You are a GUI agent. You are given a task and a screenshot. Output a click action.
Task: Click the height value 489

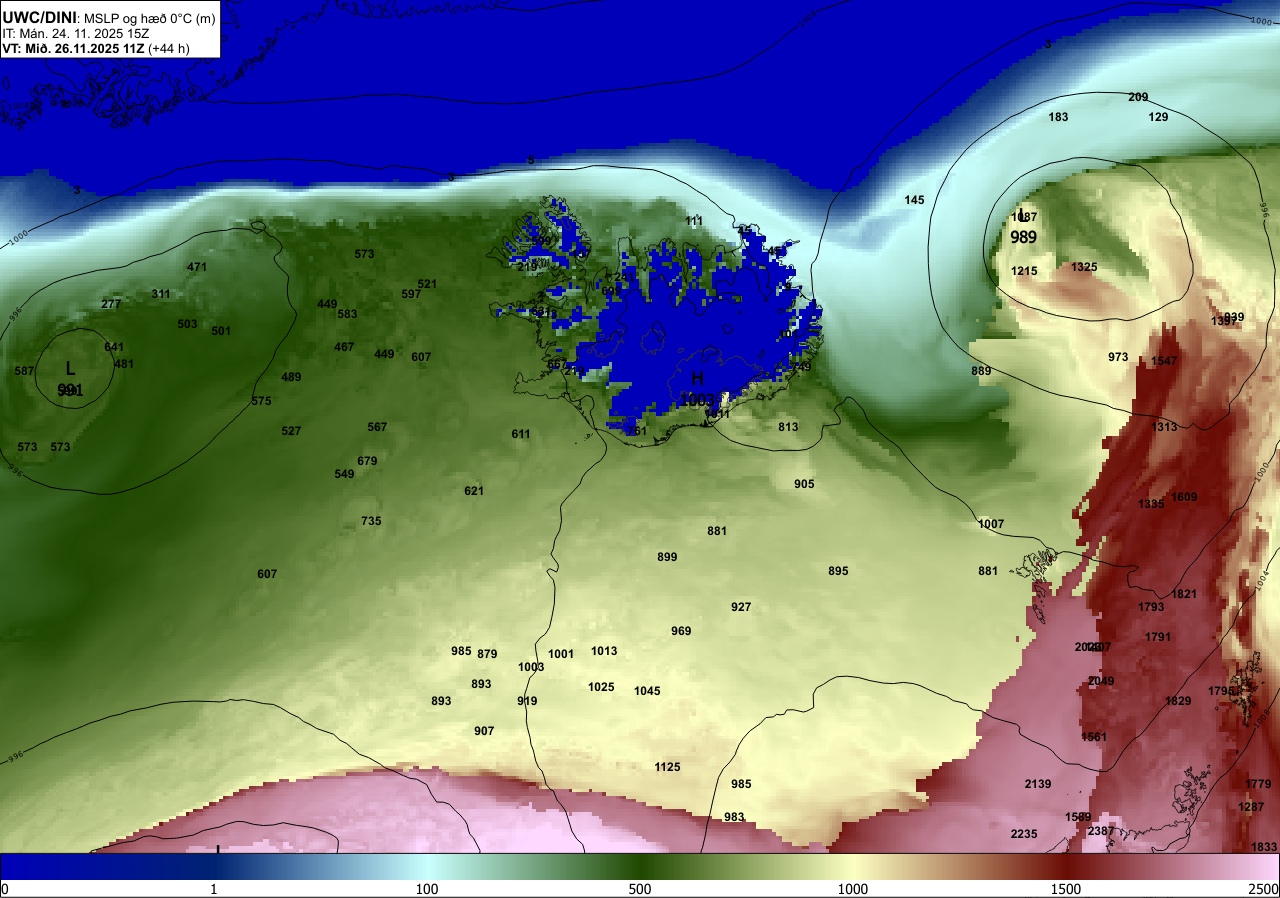[291, 377]
